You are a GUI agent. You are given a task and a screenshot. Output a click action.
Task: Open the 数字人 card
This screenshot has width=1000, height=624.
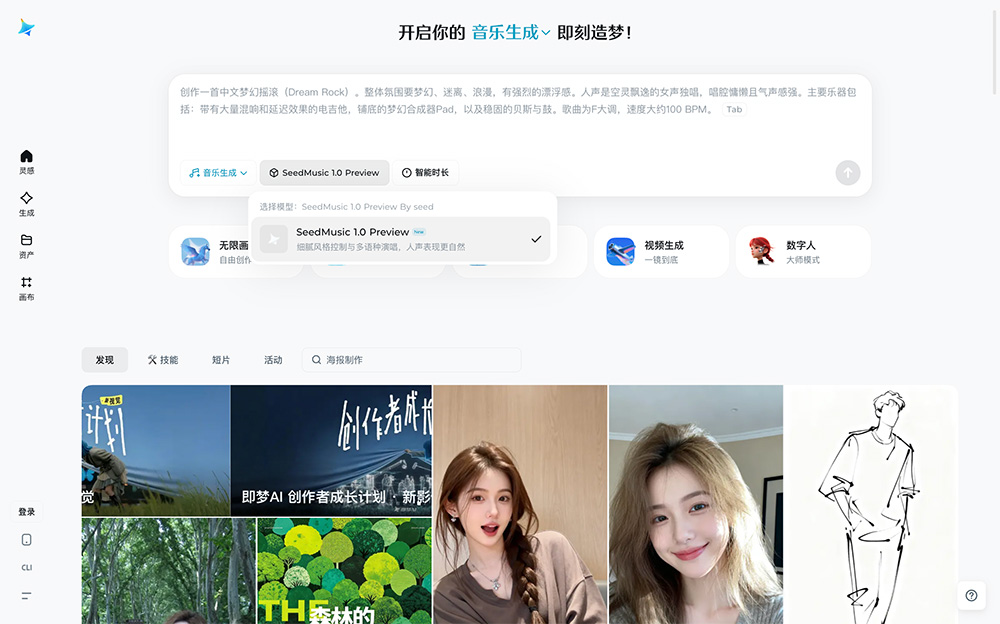(x=803, y=251)
